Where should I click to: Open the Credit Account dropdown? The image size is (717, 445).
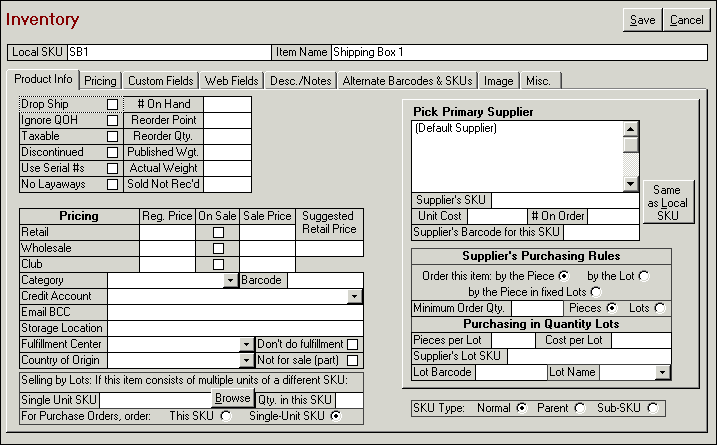click(354, 296)
